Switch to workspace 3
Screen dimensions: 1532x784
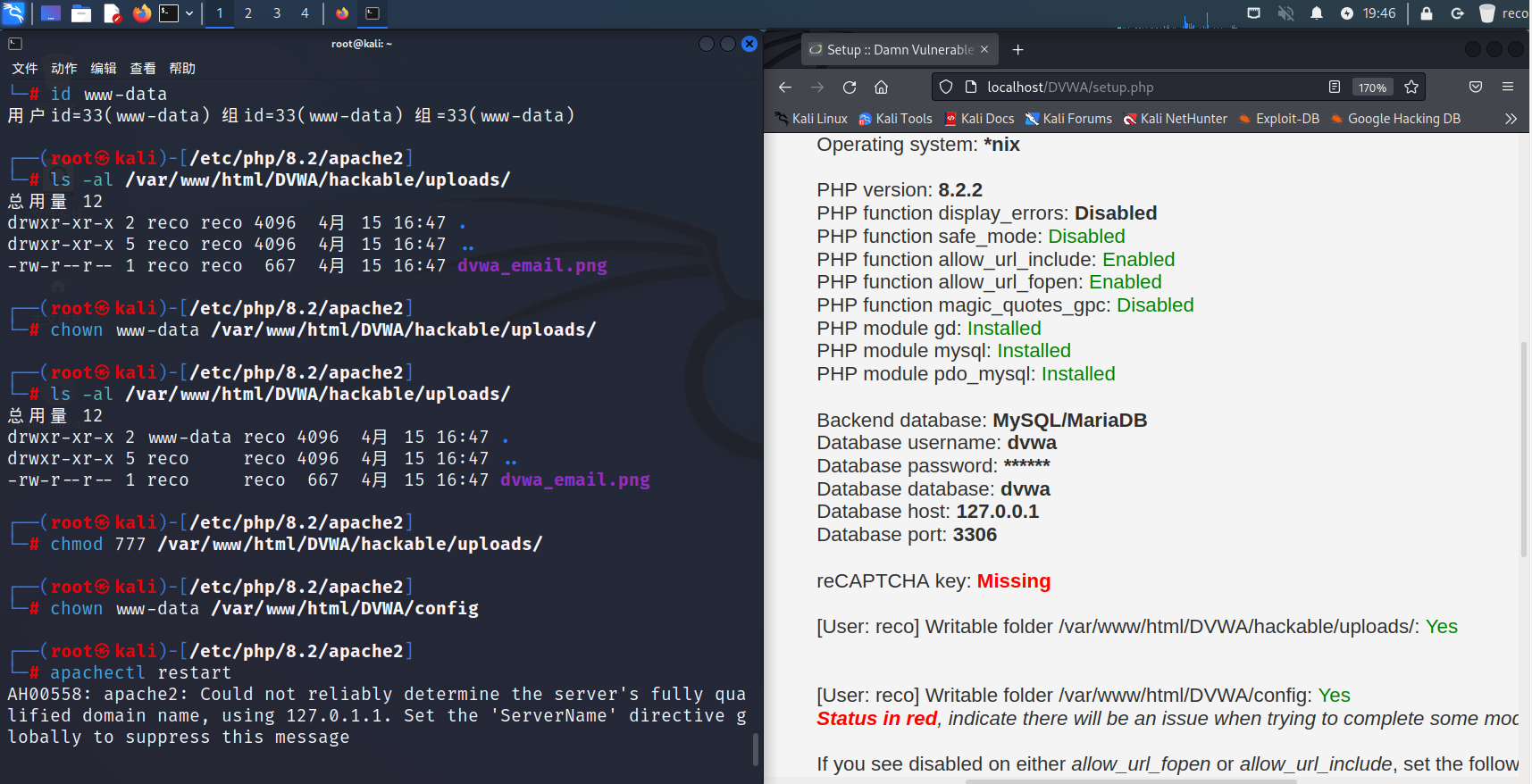(x=277, y=13)
